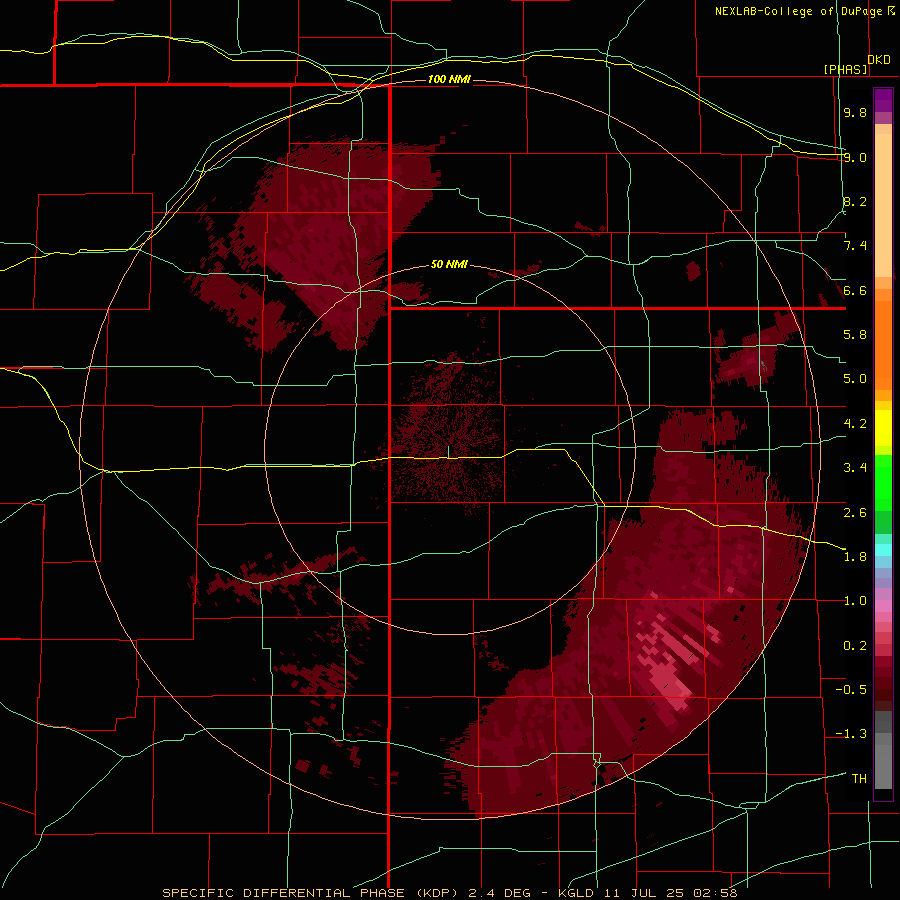Click the 9.8 color scale value

pyautogui.click(x=855, y=112)
